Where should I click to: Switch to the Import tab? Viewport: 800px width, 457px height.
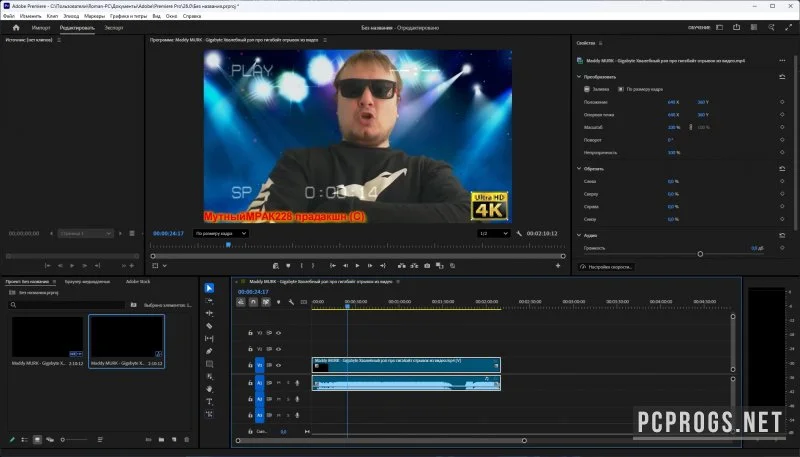41,28
